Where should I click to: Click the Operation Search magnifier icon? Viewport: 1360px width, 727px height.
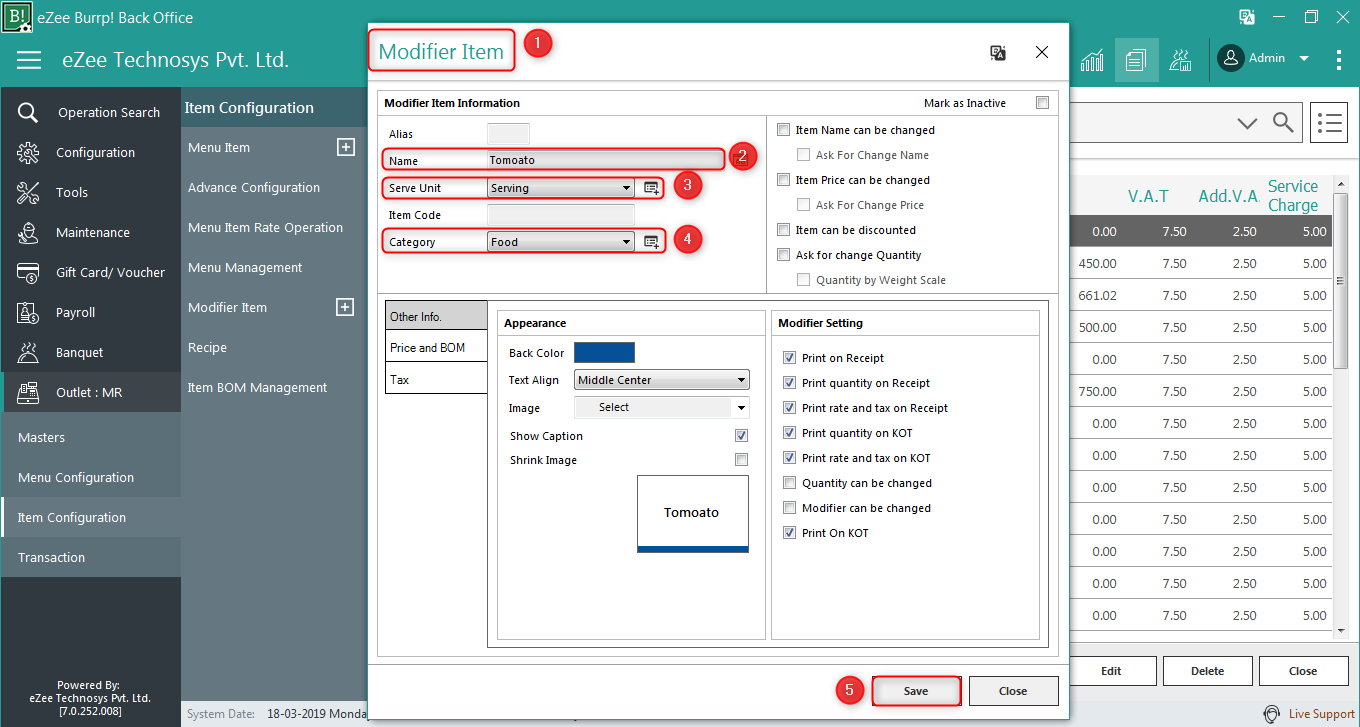28,112
